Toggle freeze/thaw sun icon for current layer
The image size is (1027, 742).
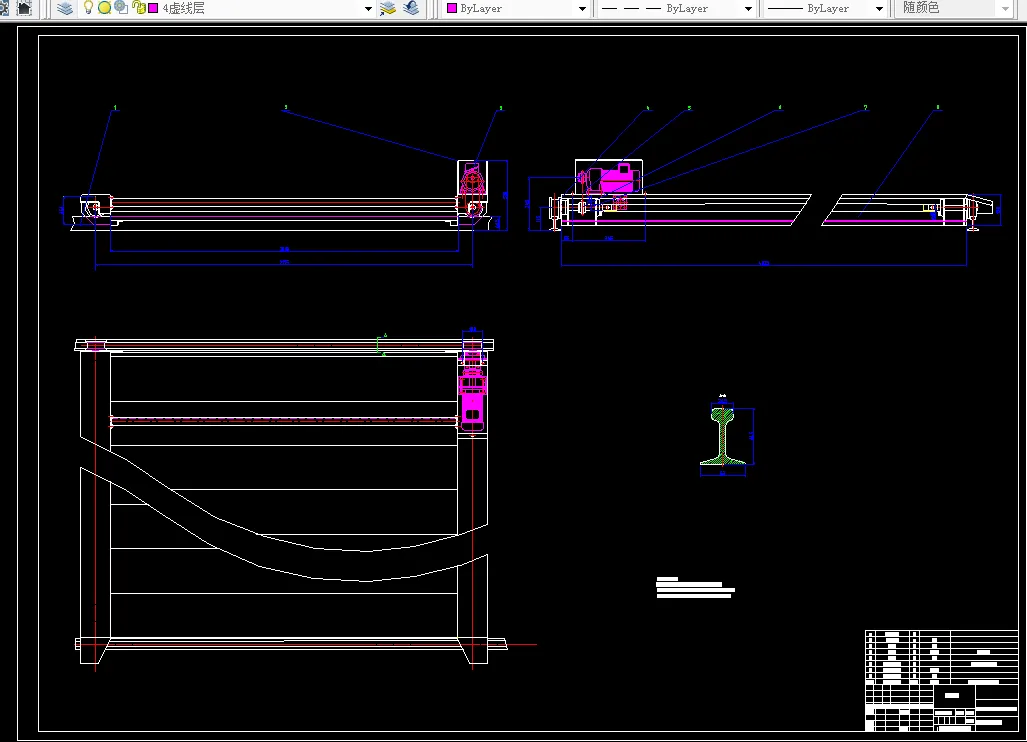coord(104,8)
